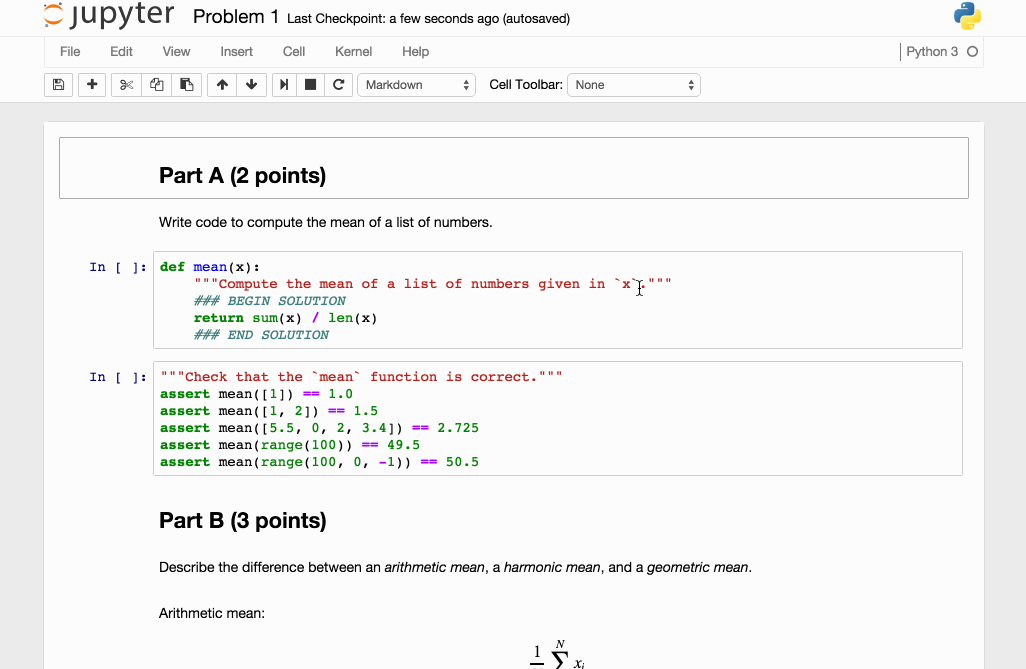This screenshot has width=1026, height=669.
Task: Open the Kernel menu
Action: point(353,52)
